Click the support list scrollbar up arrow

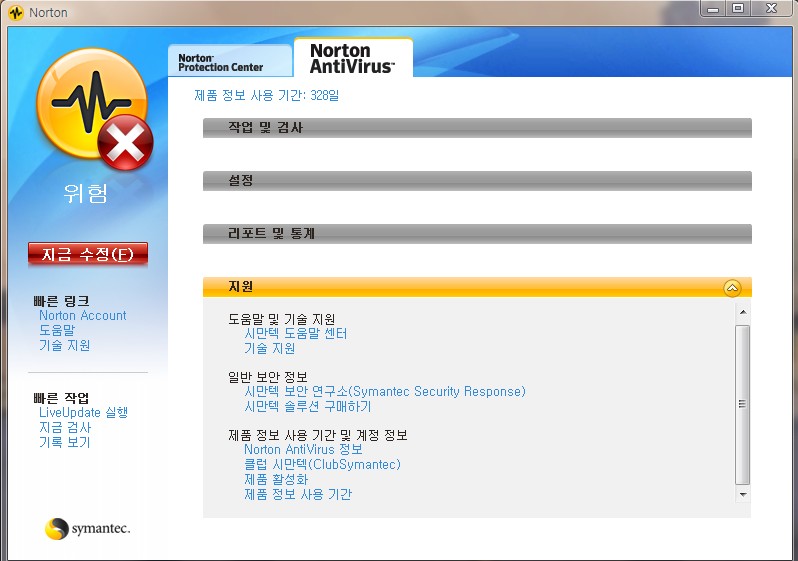[x=743, y=312]
